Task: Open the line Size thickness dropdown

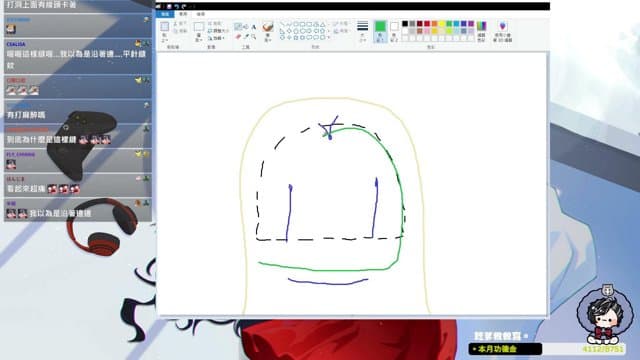Action: pos(362,31)
